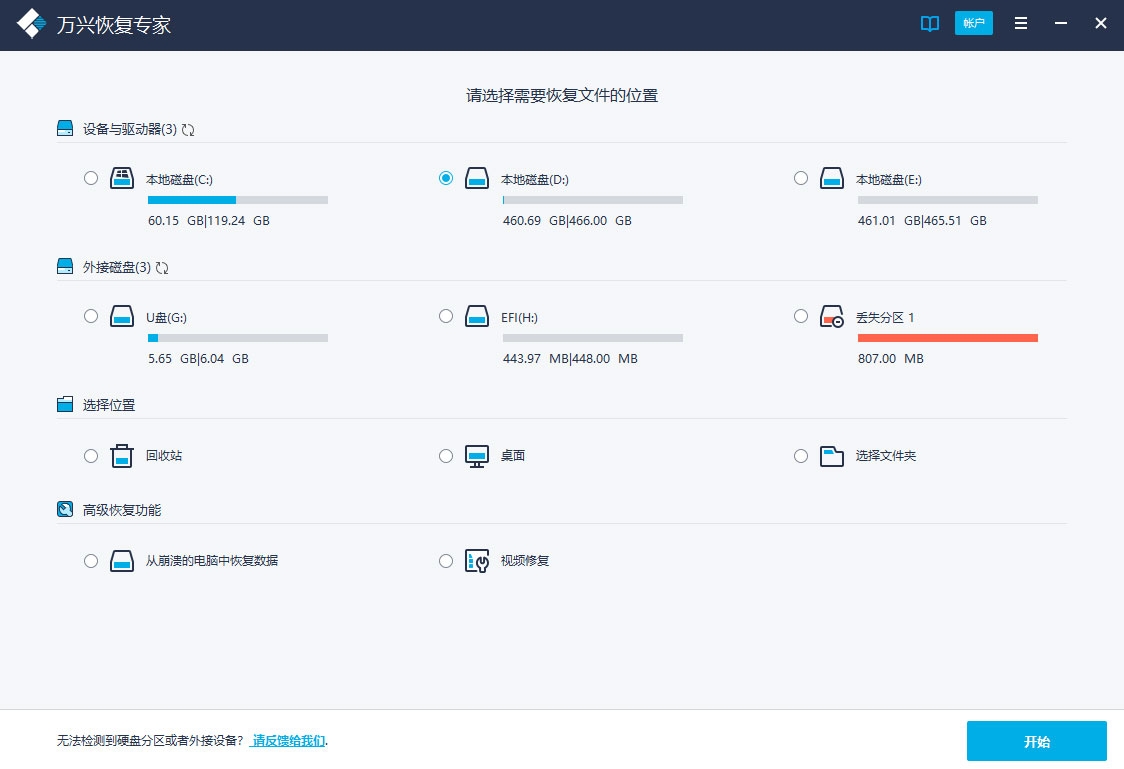Click the EFI(H:) drive icon

[476, 316]
